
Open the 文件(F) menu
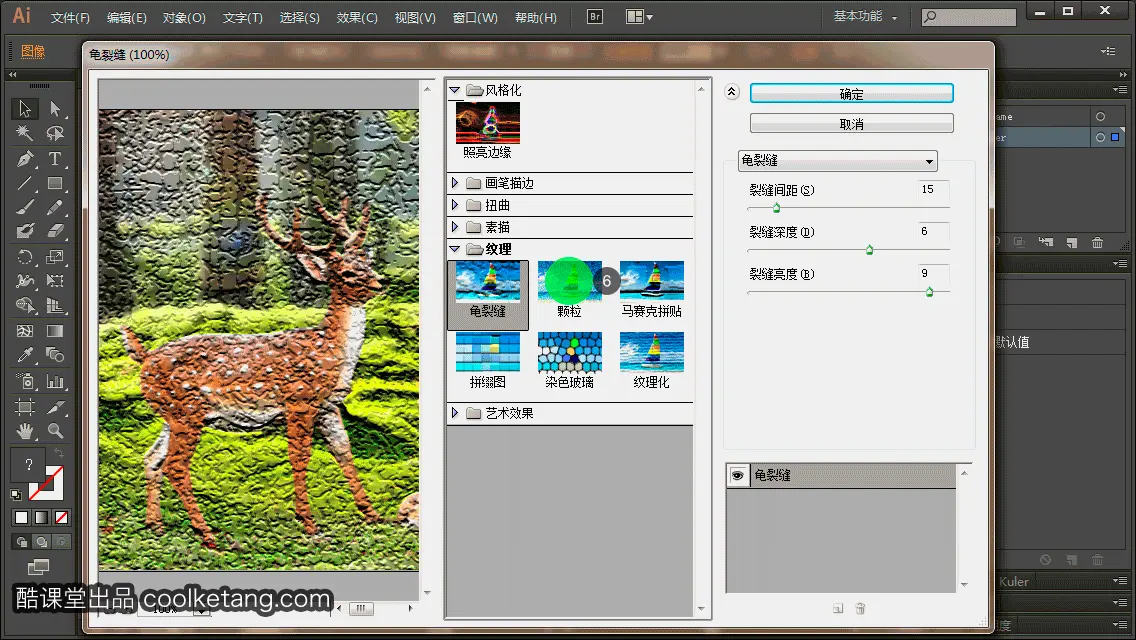pyautogui.click(x=70, y=17)
